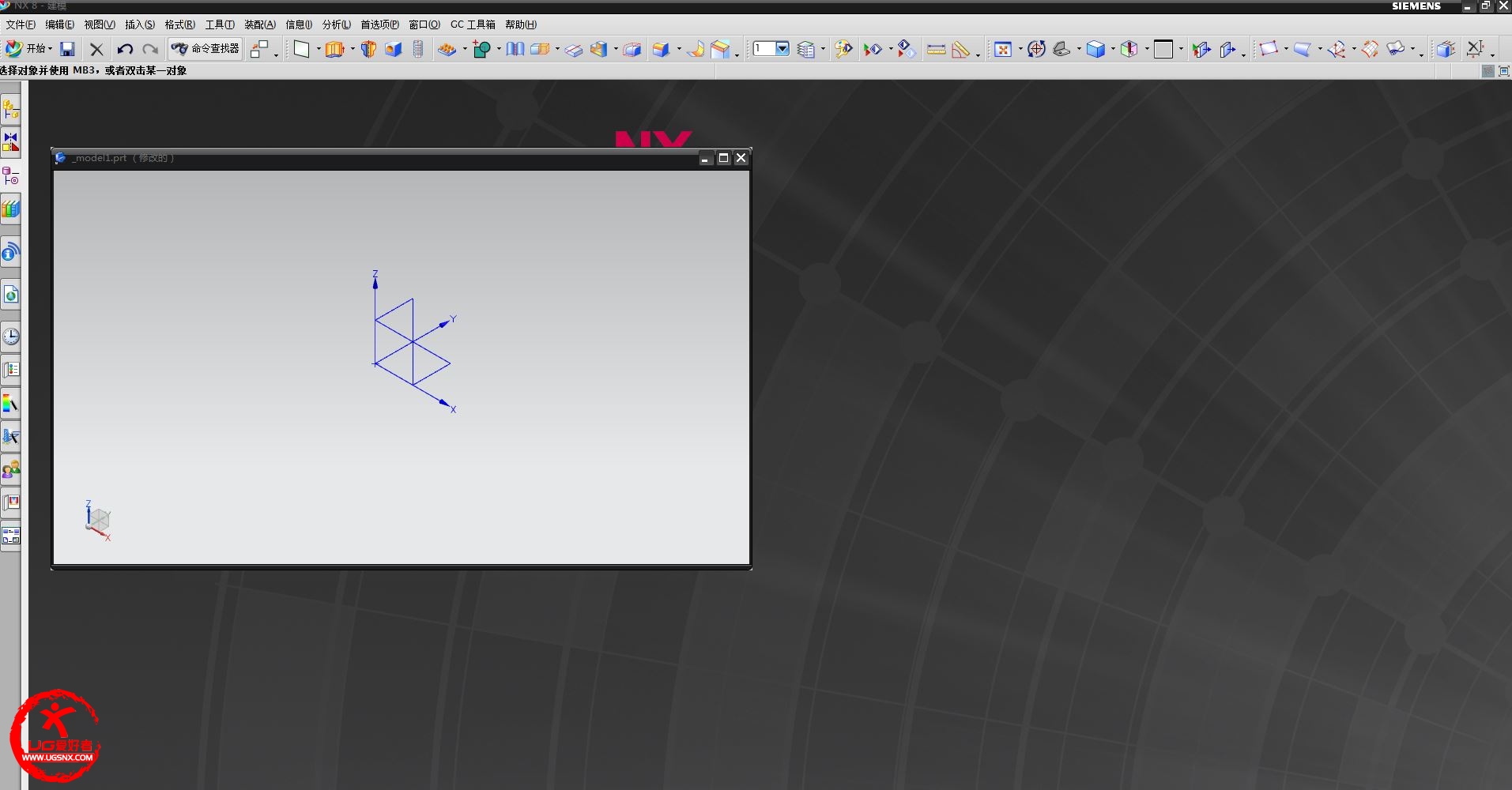Open the Reuse Library books sidebar tab
This screenshot has width=1512, height=790.
click(11, 209)
